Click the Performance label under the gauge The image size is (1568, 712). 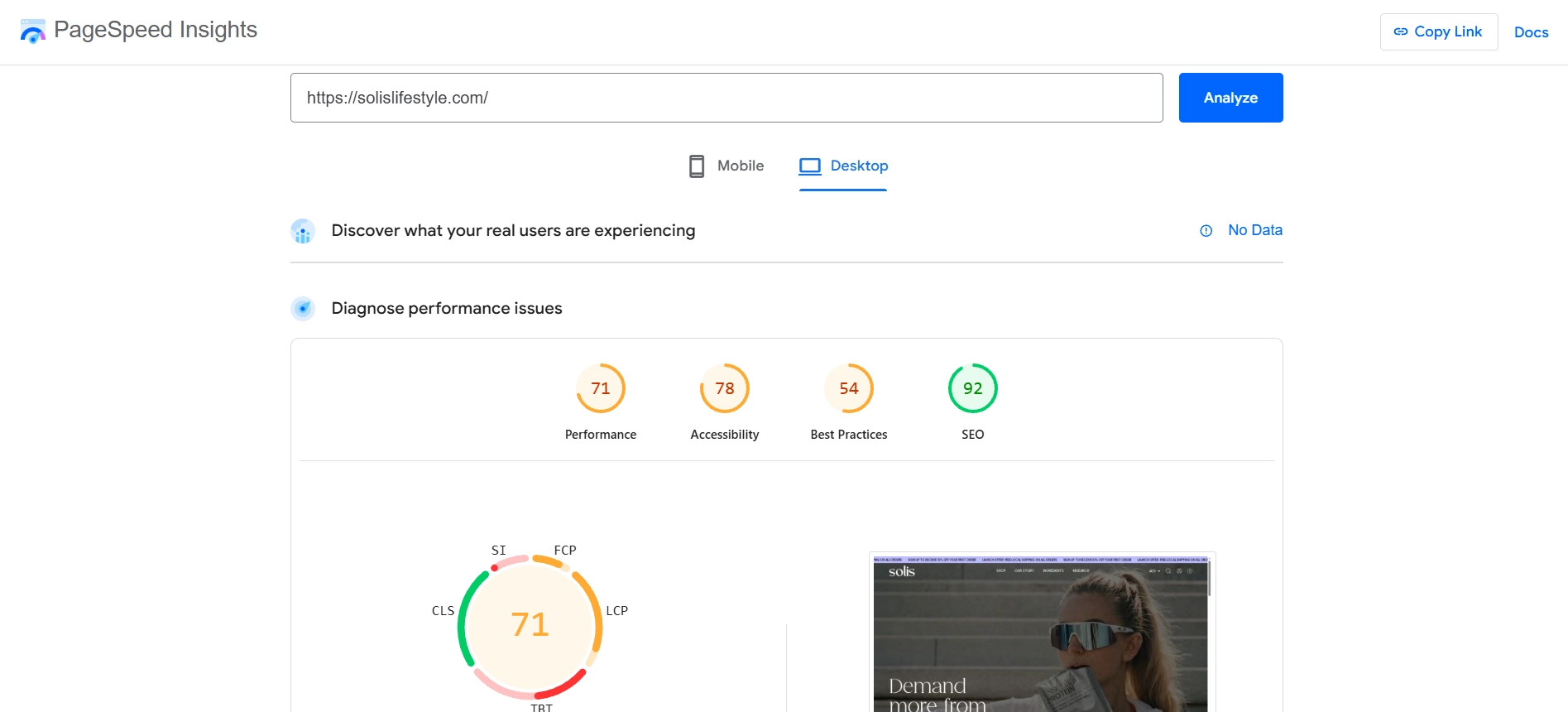(x=601, y=435)
